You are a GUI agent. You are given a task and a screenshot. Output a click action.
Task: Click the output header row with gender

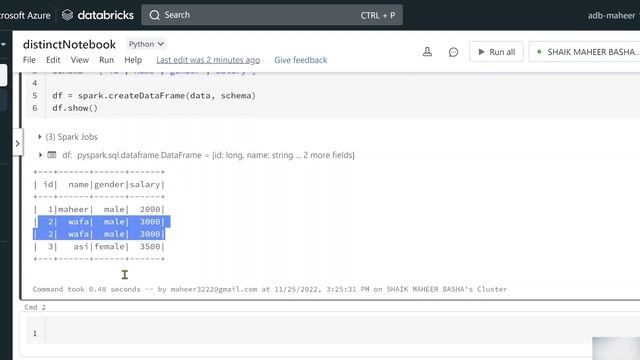(x=99, y=184)
